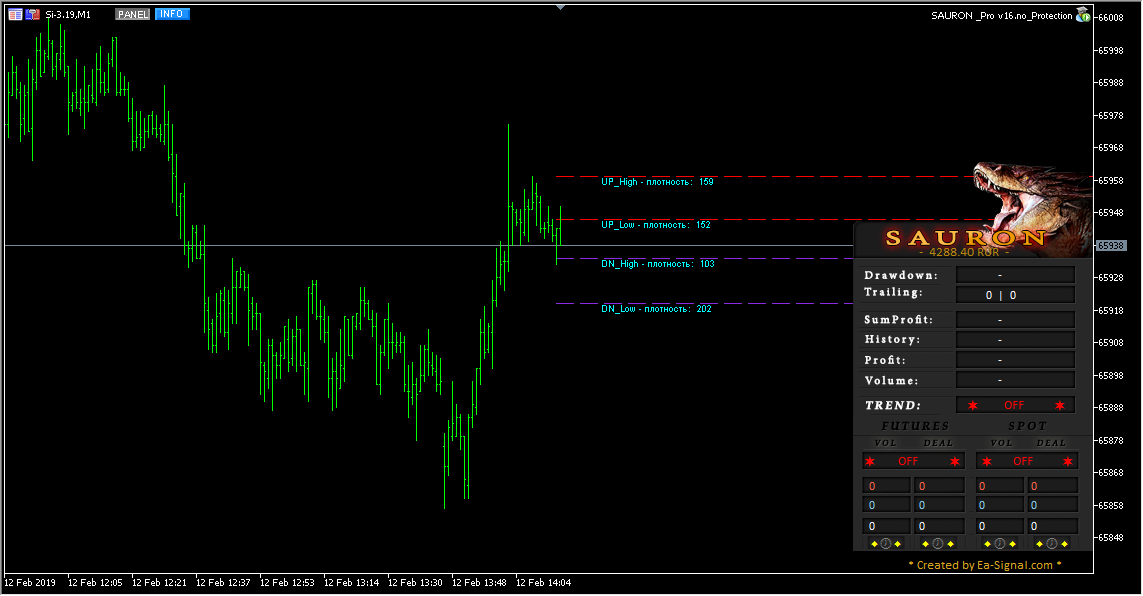Click the white Spot VOL value field
The height and width of the screenshot is (596, 1143).
click(1000, 526)
